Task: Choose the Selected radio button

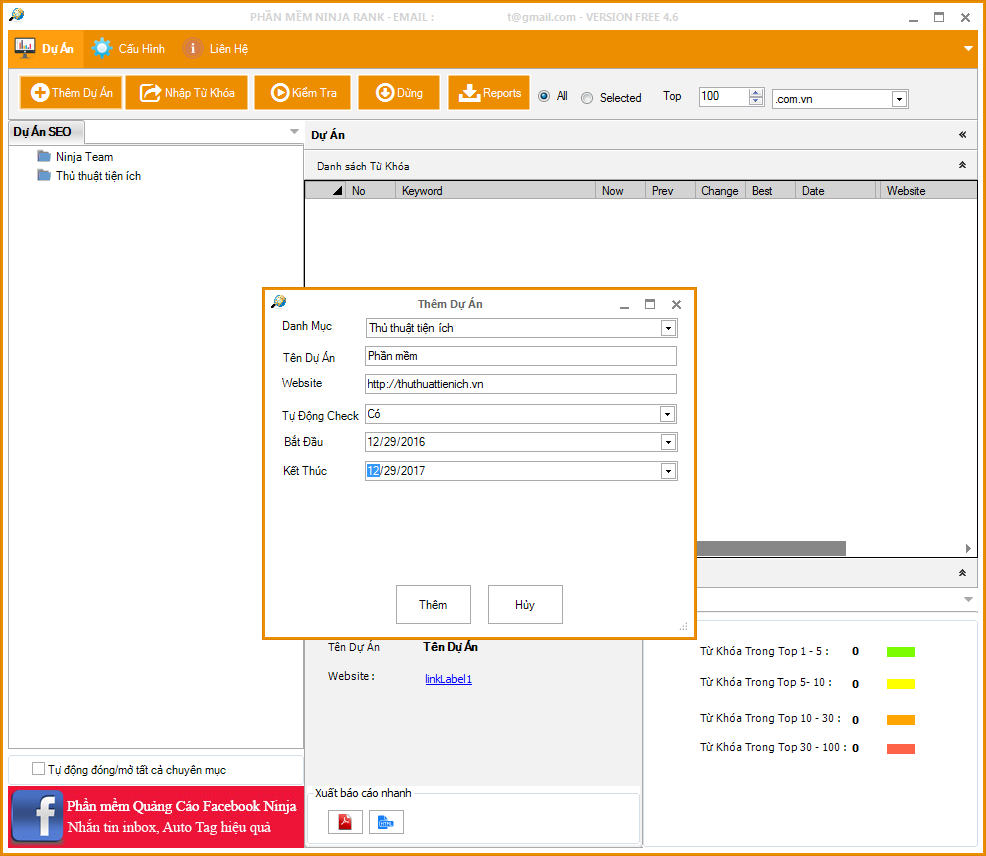Action: [x=587, y=98]
